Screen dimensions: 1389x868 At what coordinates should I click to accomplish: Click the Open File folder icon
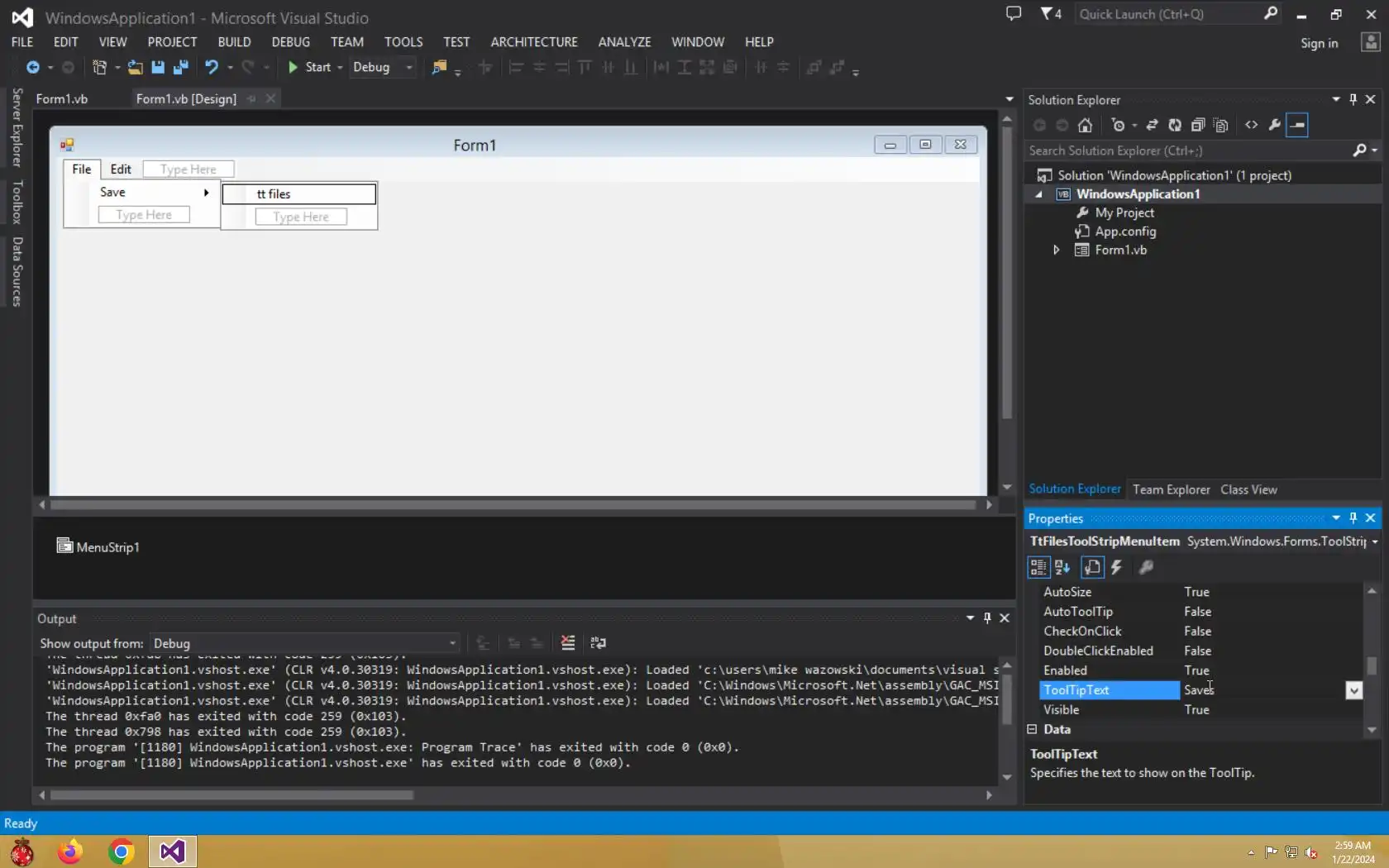135,67
